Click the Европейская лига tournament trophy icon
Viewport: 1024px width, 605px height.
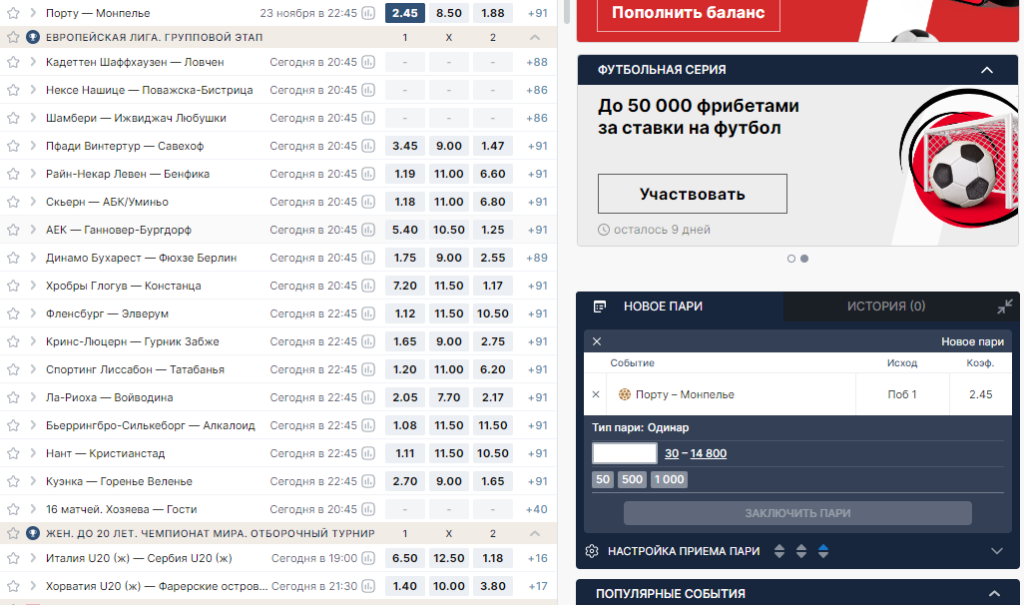coord(33,37)
